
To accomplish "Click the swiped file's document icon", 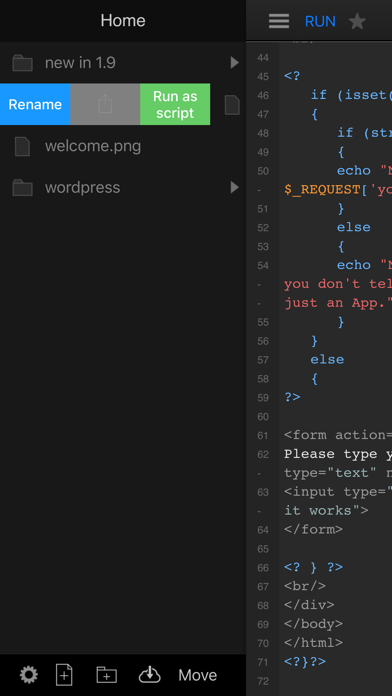I will point(232,105).
